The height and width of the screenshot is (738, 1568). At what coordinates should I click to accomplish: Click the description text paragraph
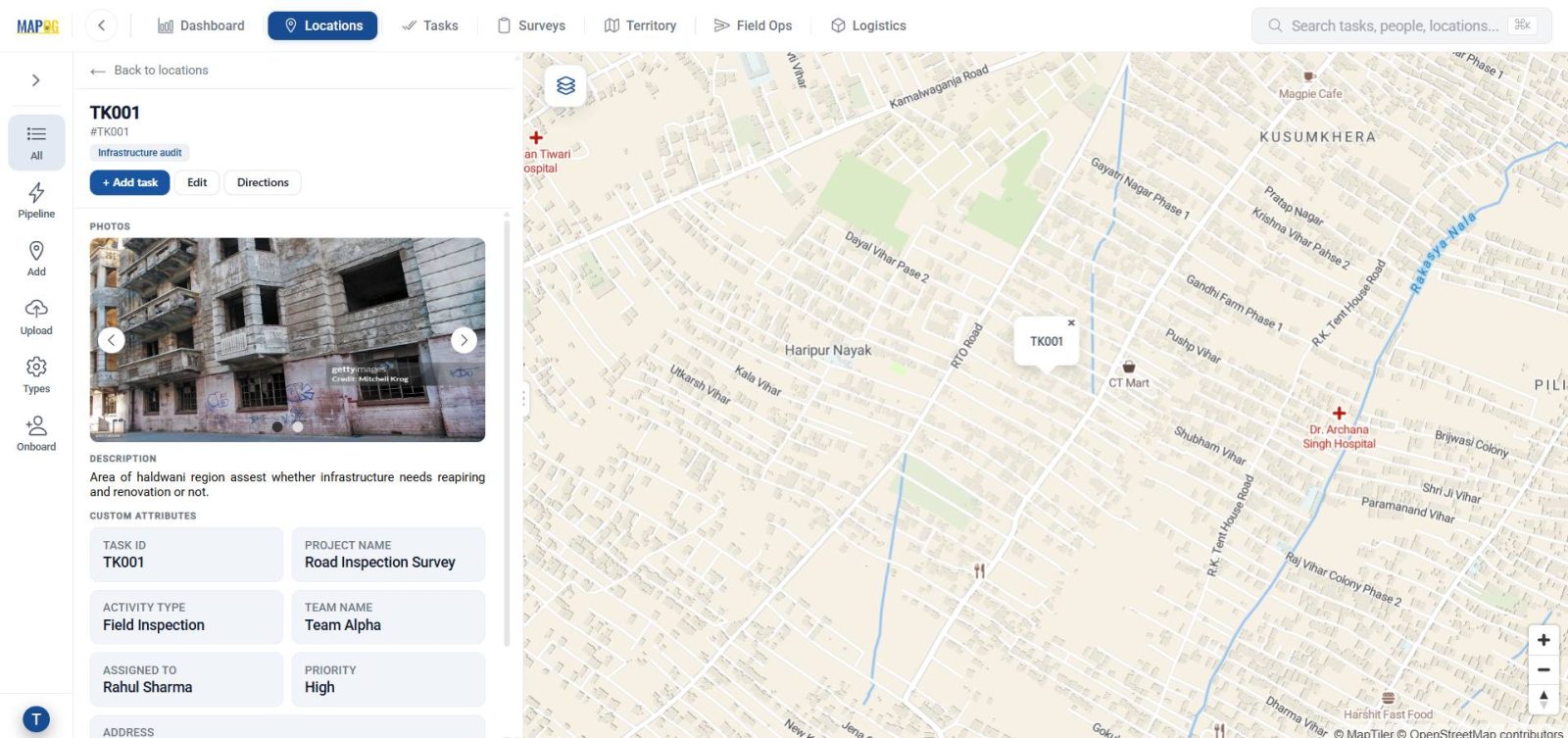[x=287, y=484]
